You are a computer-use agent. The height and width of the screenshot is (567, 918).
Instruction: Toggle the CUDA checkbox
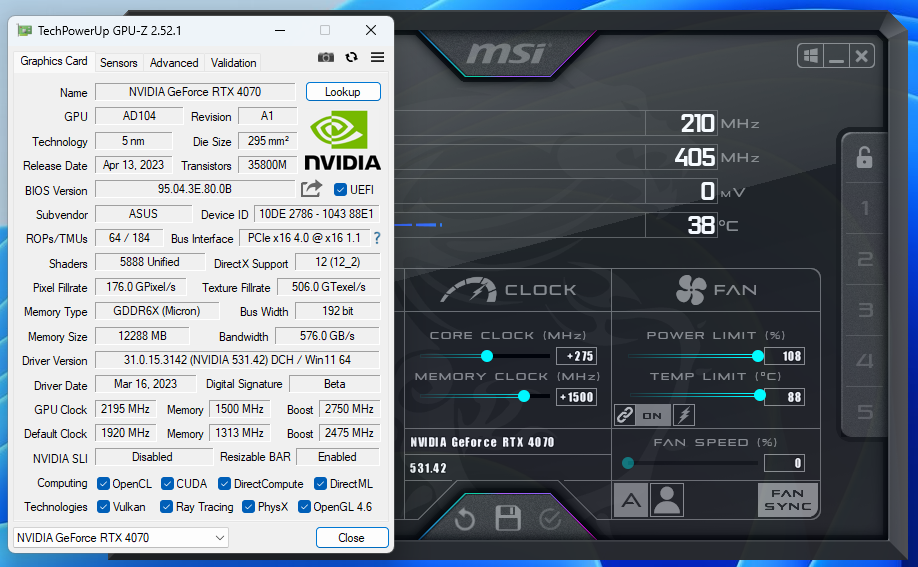(x=167, y=484)
